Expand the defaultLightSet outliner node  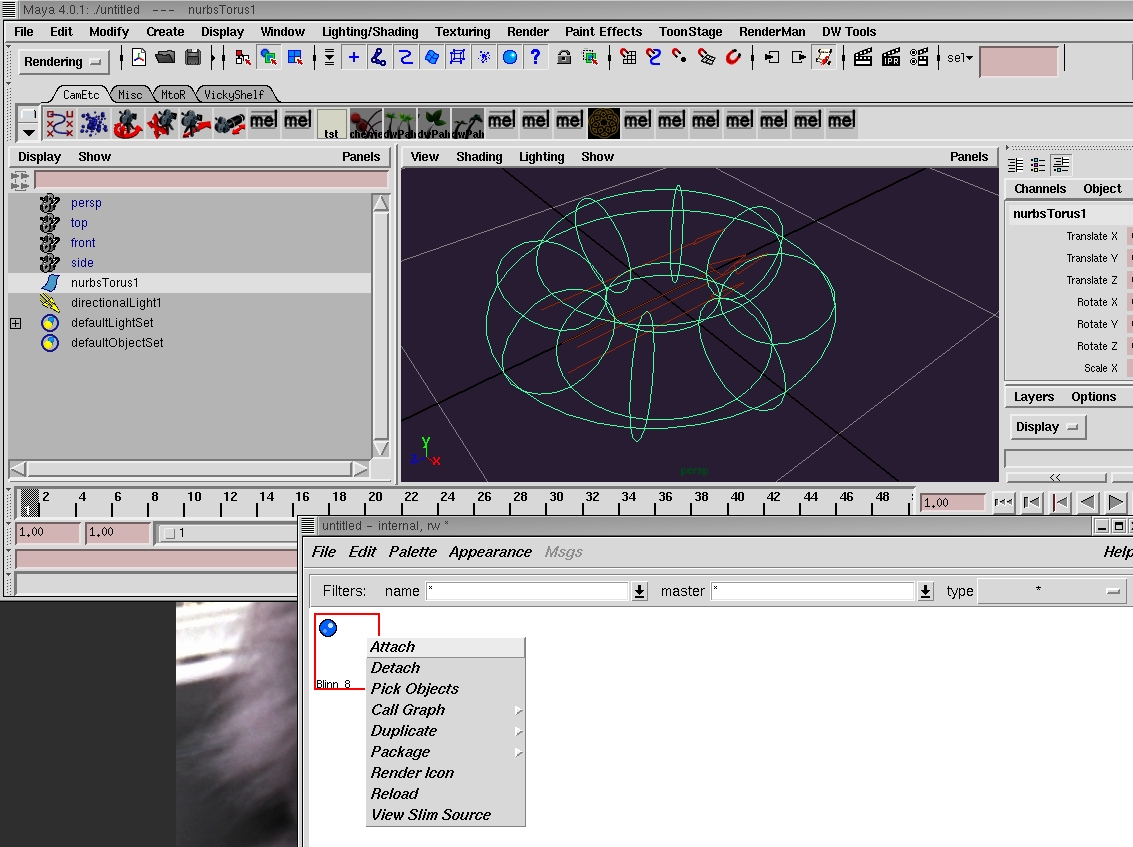point(16,324)
